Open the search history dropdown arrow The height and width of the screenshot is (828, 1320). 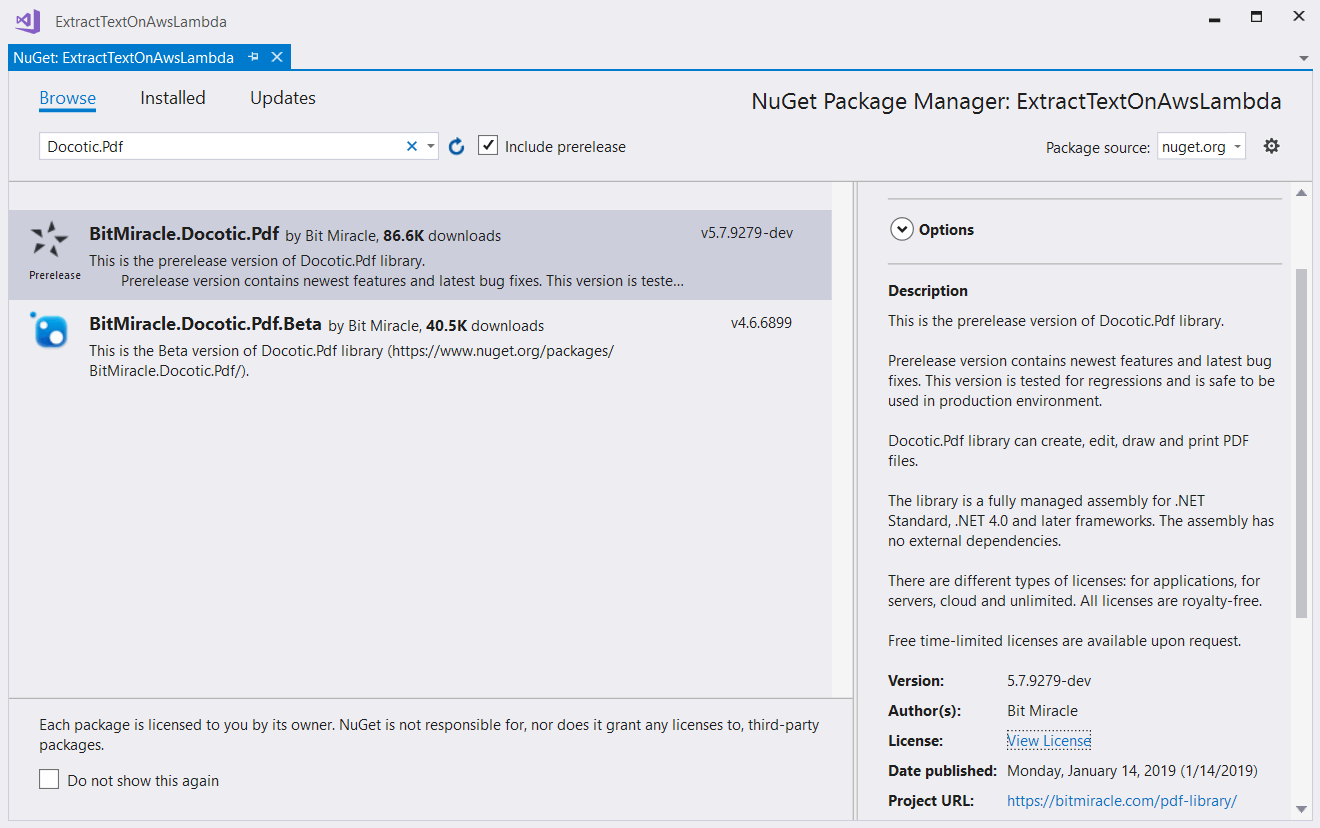[x=431, y=147]
